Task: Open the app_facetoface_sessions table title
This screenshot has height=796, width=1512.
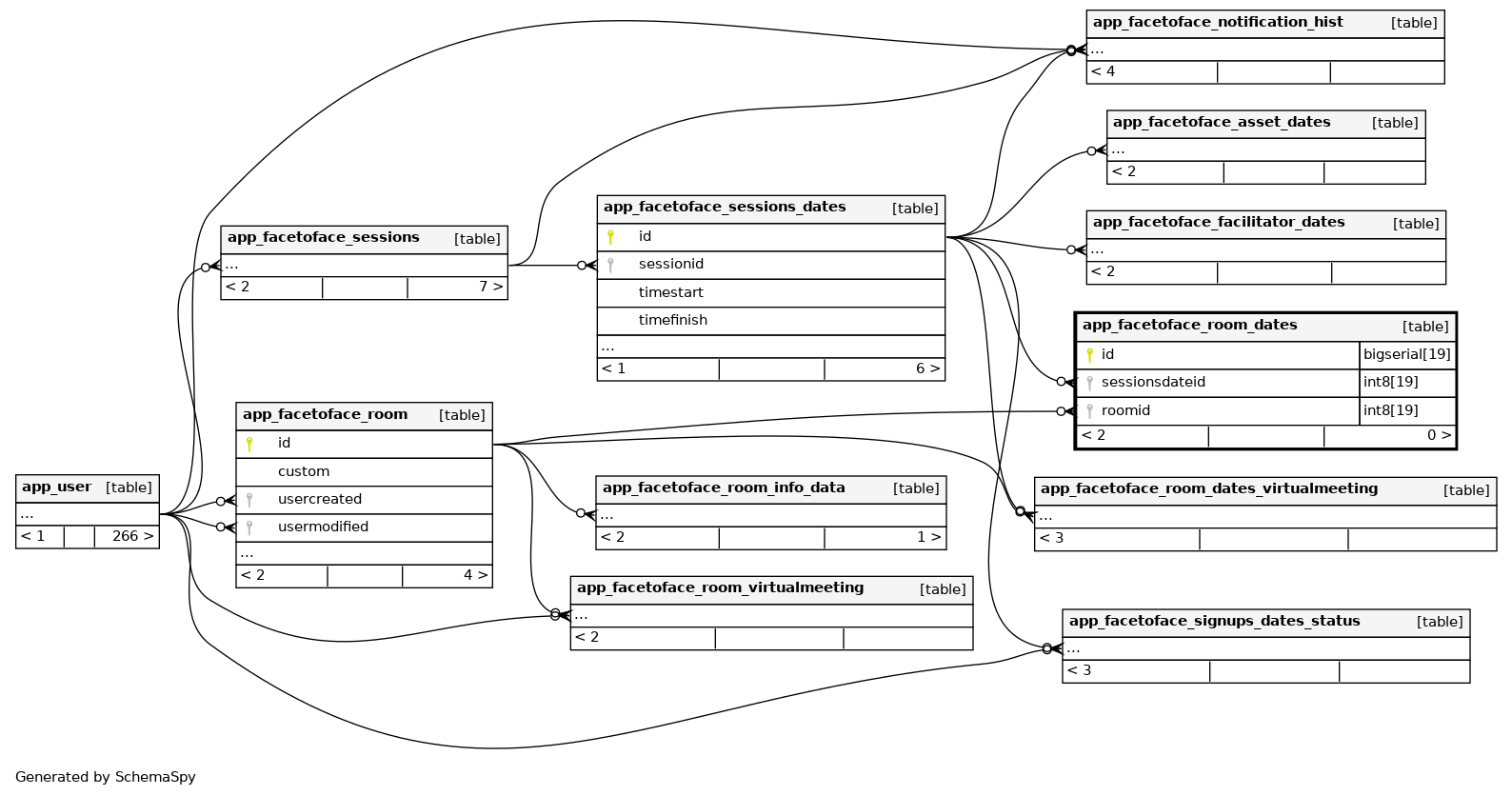Action: click(324, 238)
